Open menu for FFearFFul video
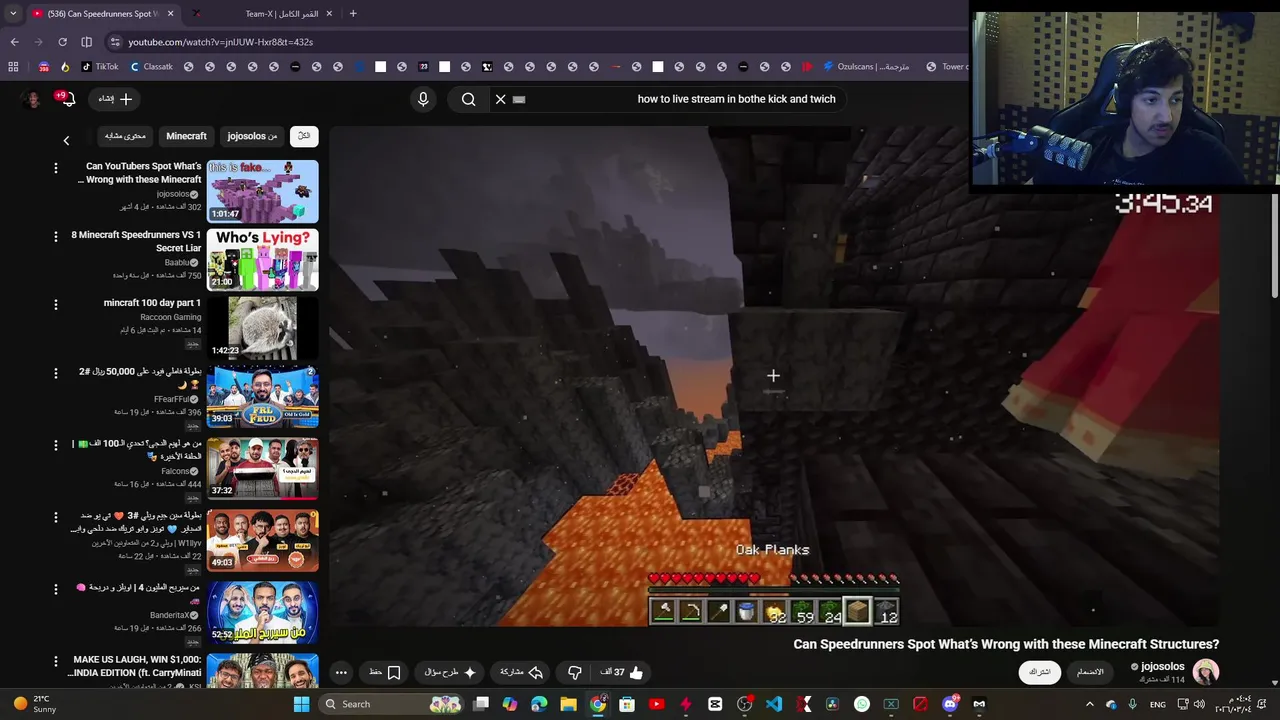1280x720 pixels. [56, 373]
